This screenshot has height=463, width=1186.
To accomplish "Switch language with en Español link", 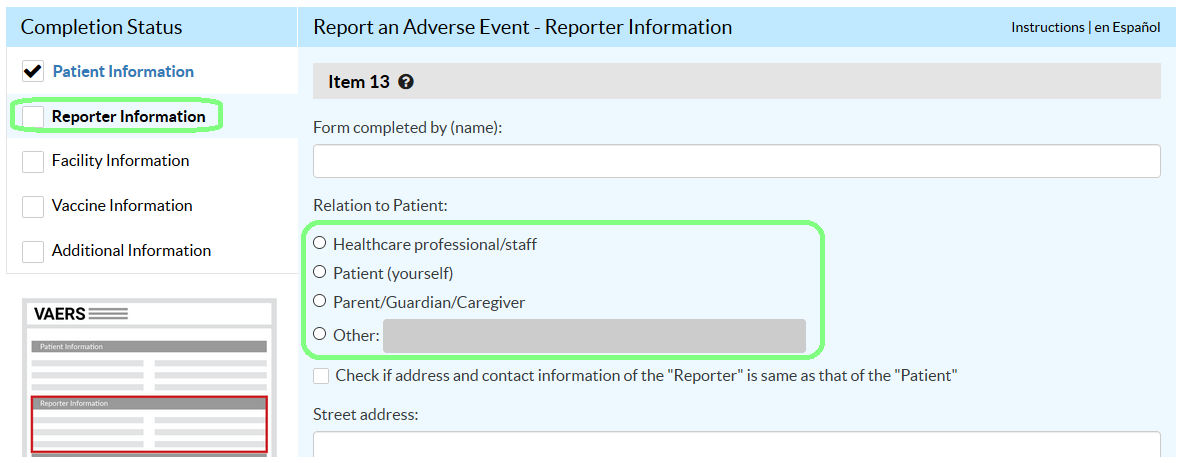I will click(x=1127, y=27).
